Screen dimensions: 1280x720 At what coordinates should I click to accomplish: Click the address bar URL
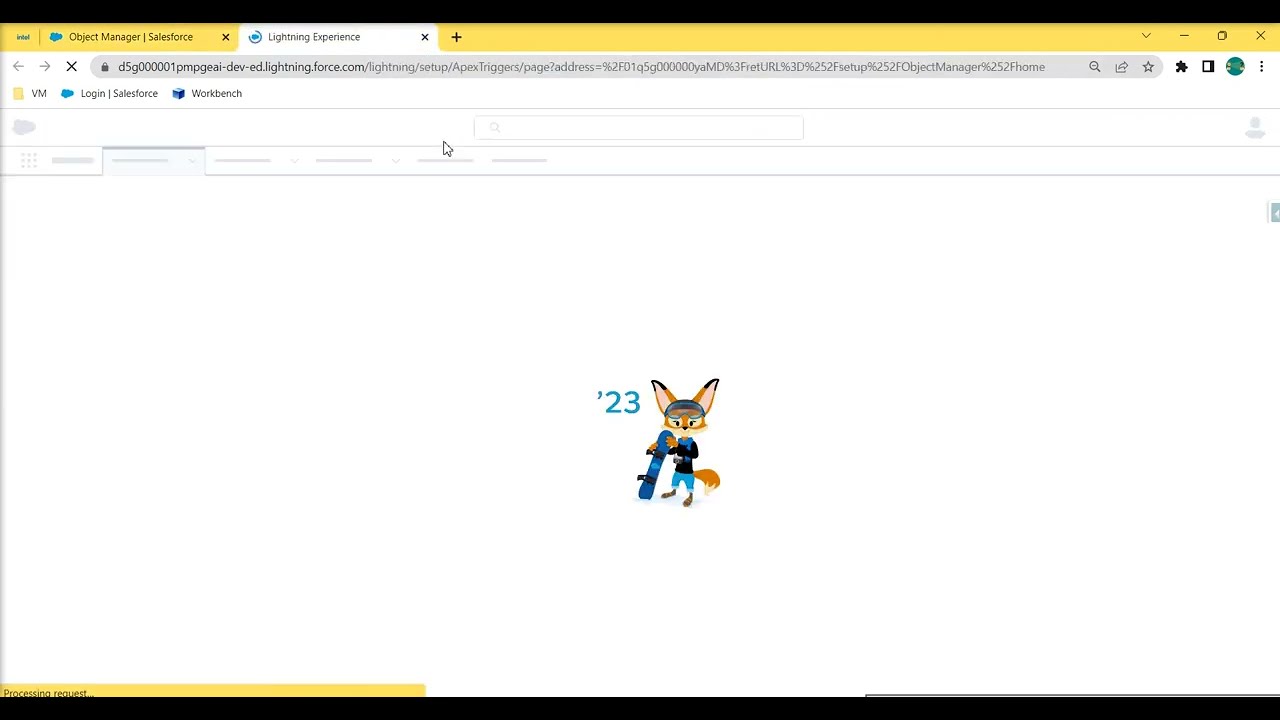click(581, 67)
